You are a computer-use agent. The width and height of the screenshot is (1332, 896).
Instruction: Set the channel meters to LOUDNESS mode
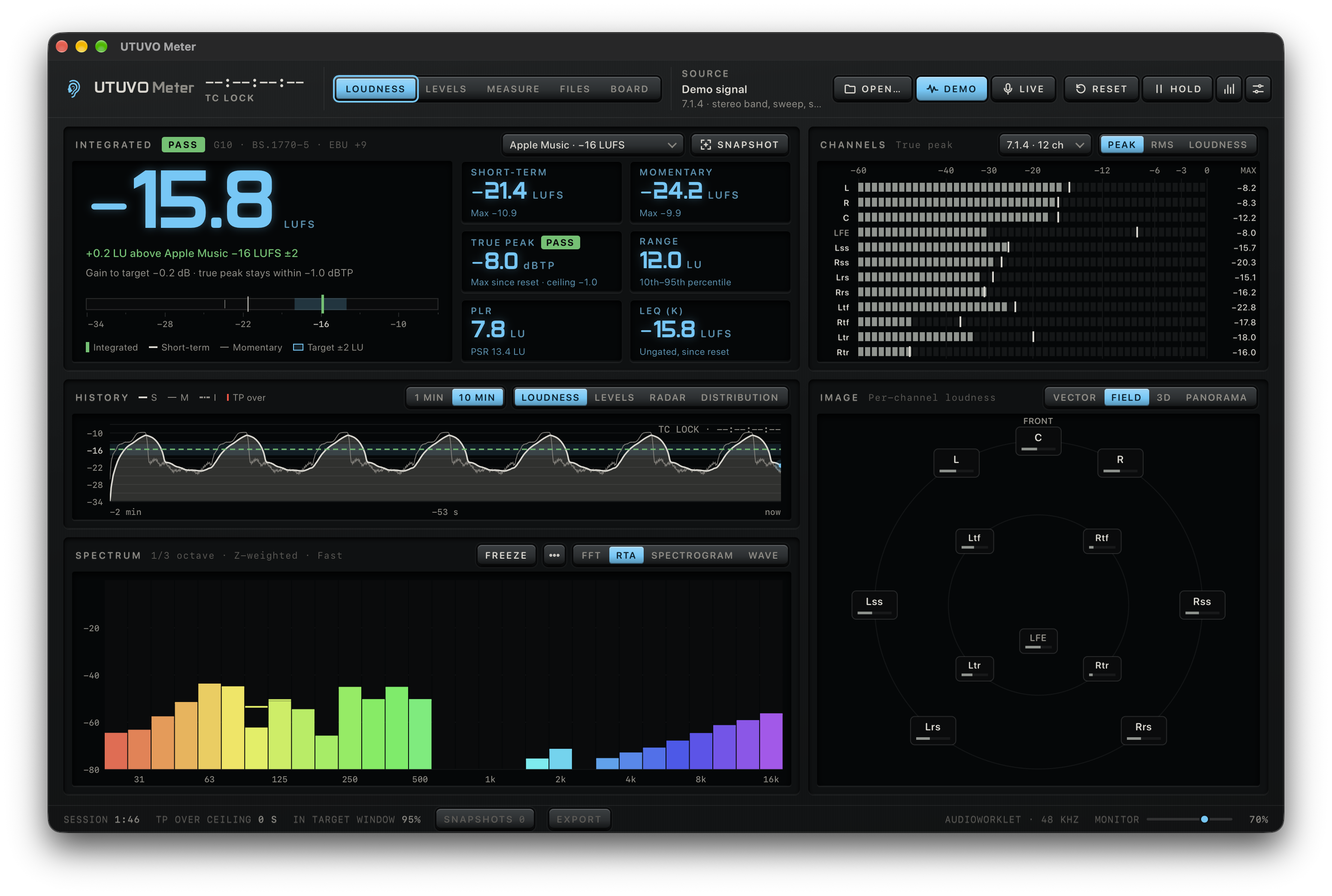point(1217,145)
